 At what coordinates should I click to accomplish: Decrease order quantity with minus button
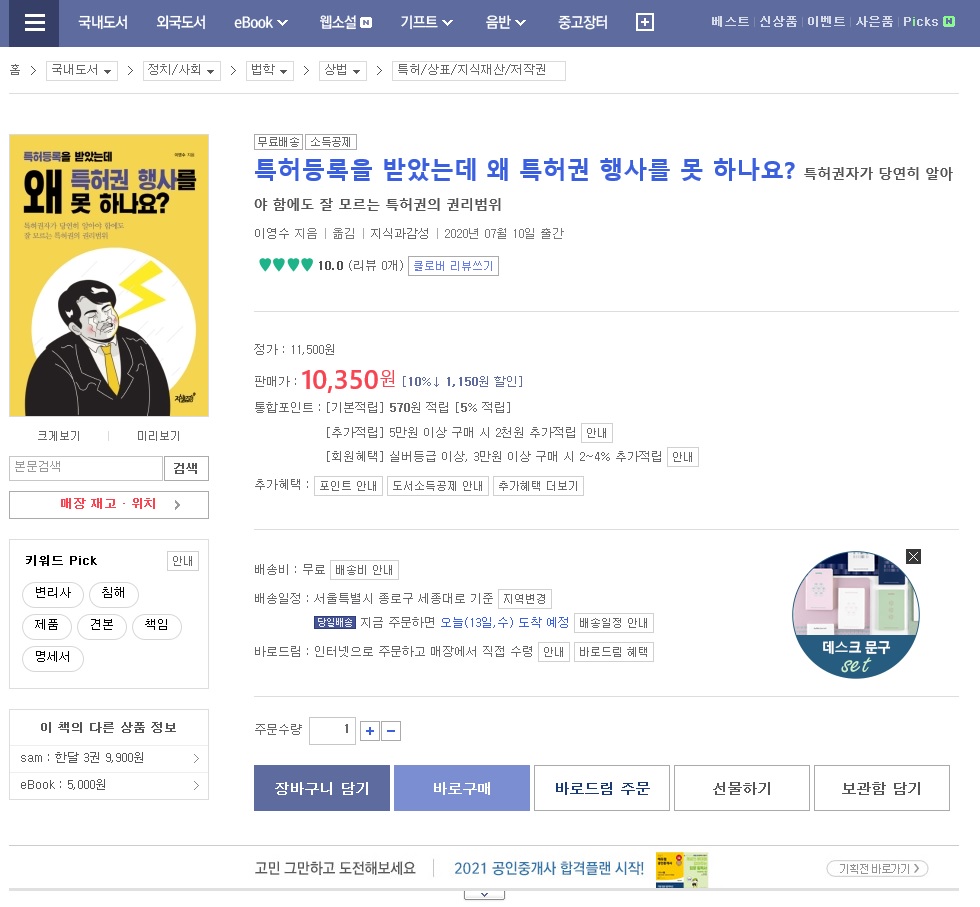391,731
